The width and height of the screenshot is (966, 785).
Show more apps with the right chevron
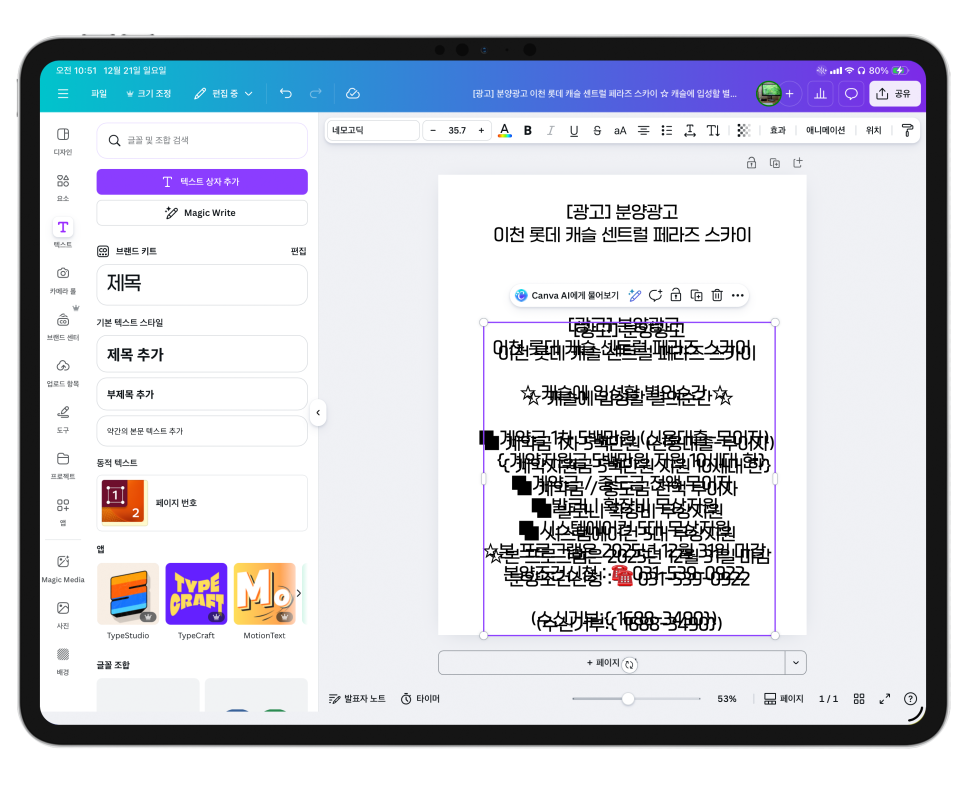point(299,593)
